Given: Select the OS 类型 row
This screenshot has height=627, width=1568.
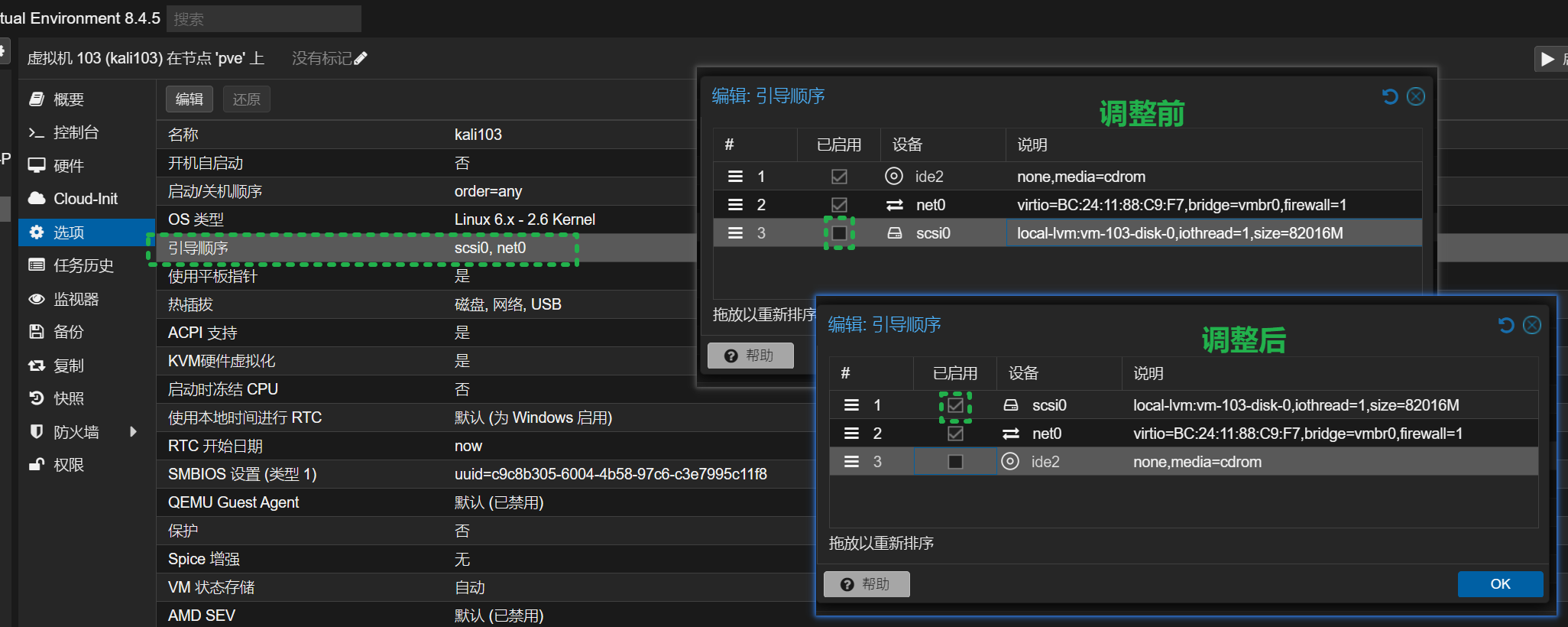Looking at the screenshot, I should pyautogui.click(x=428, y=219).
